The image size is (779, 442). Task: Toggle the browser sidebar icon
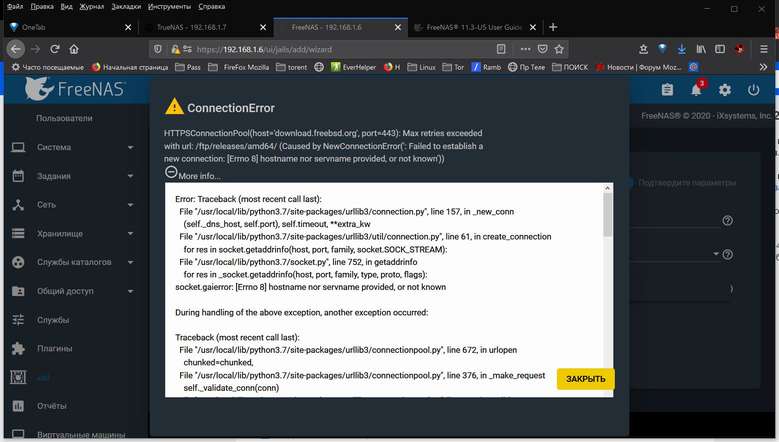click(x=720, y=49)
